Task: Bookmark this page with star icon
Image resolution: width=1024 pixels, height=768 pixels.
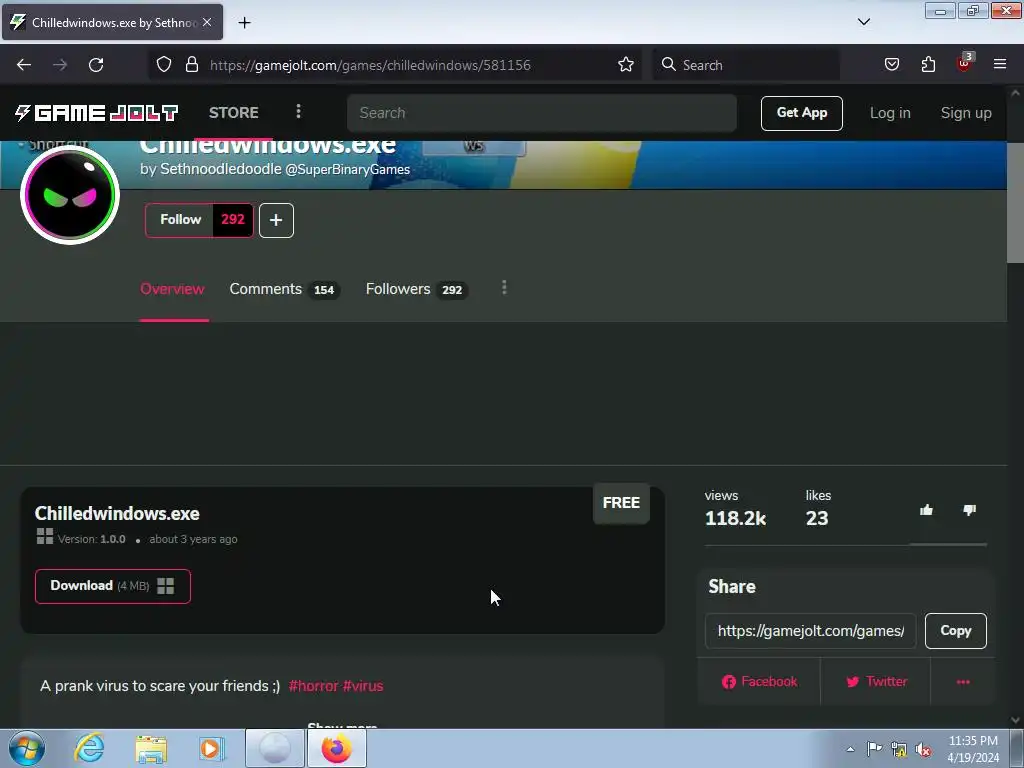Action: pyautogui.click(x=626, y=65)
